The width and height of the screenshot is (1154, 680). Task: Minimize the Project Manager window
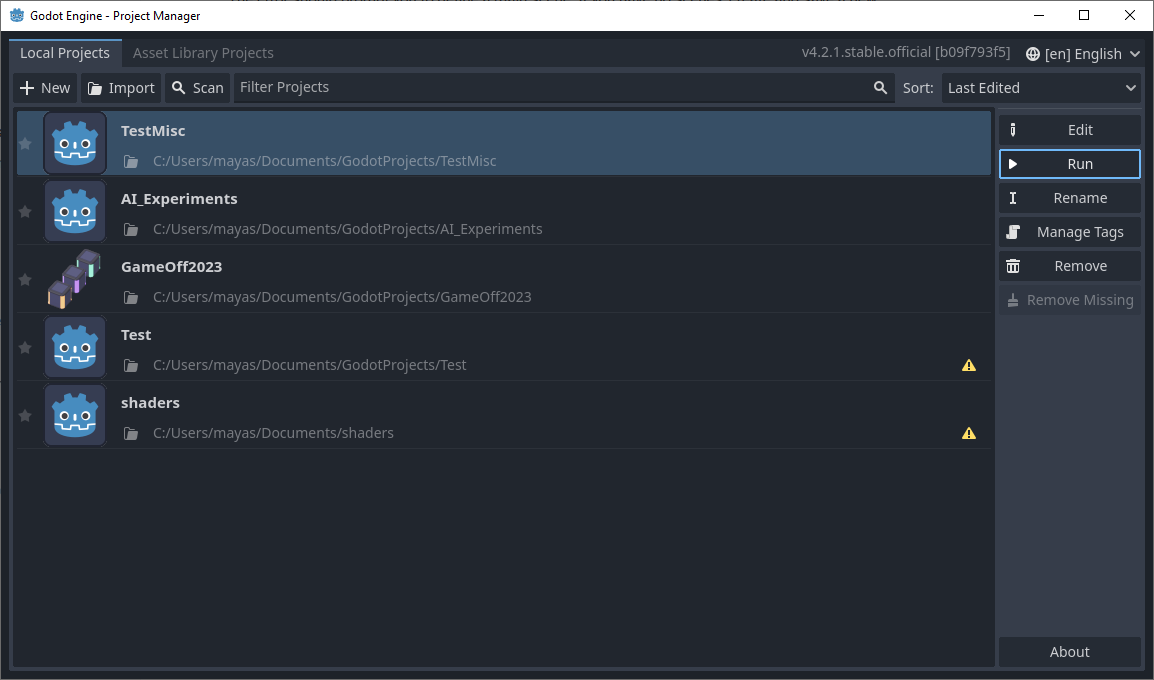click(1039, 15)
